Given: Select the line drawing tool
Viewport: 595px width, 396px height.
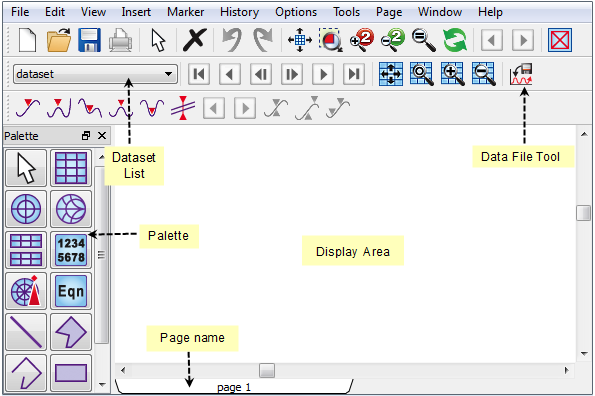Looking at the screenshot, I should [26, 332].
